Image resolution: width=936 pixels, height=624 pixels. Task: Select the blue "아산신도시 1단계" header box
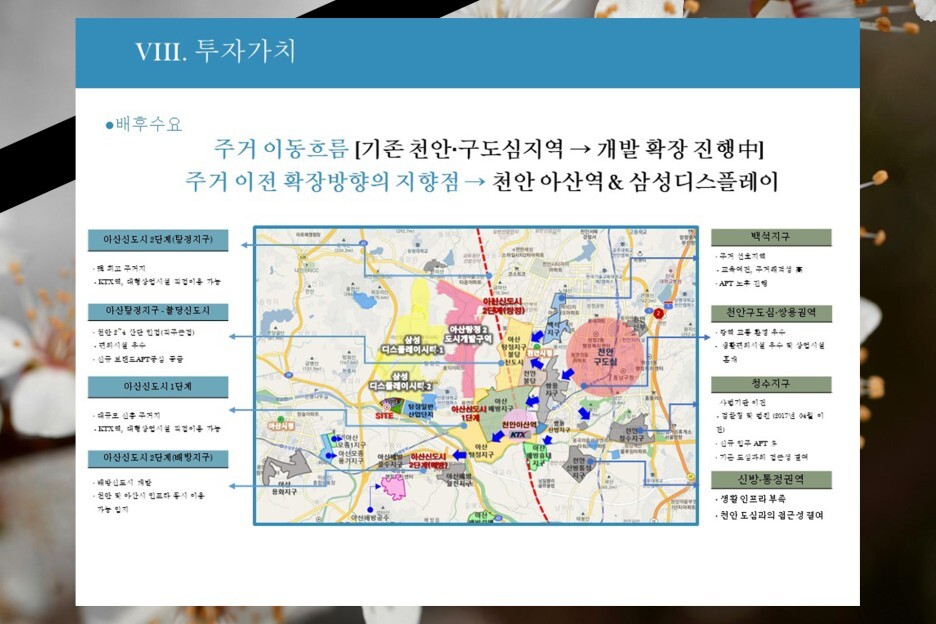[158, 386]
